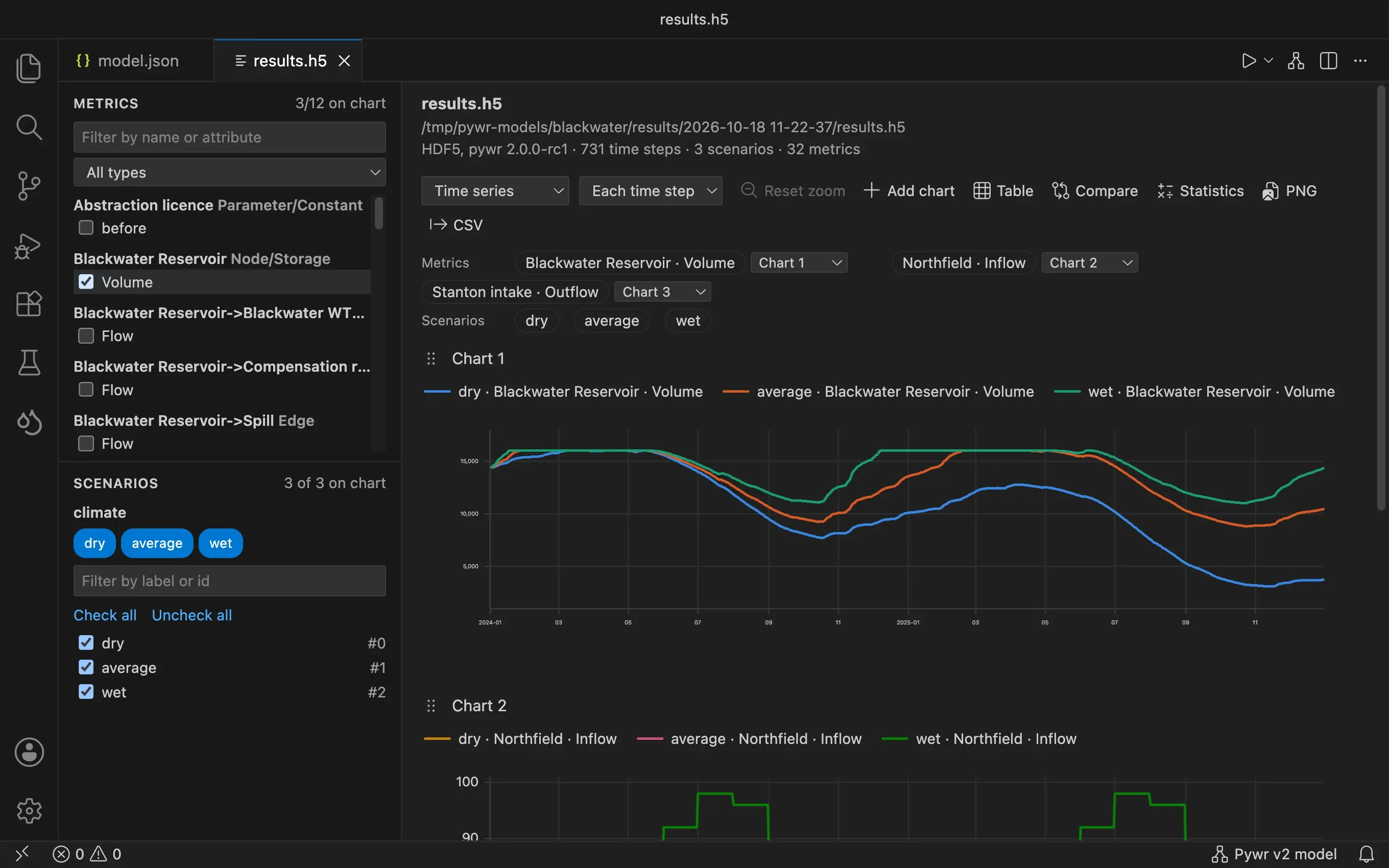
Task: Grab the Chart 1 drag handle
Action: [431, 359]
